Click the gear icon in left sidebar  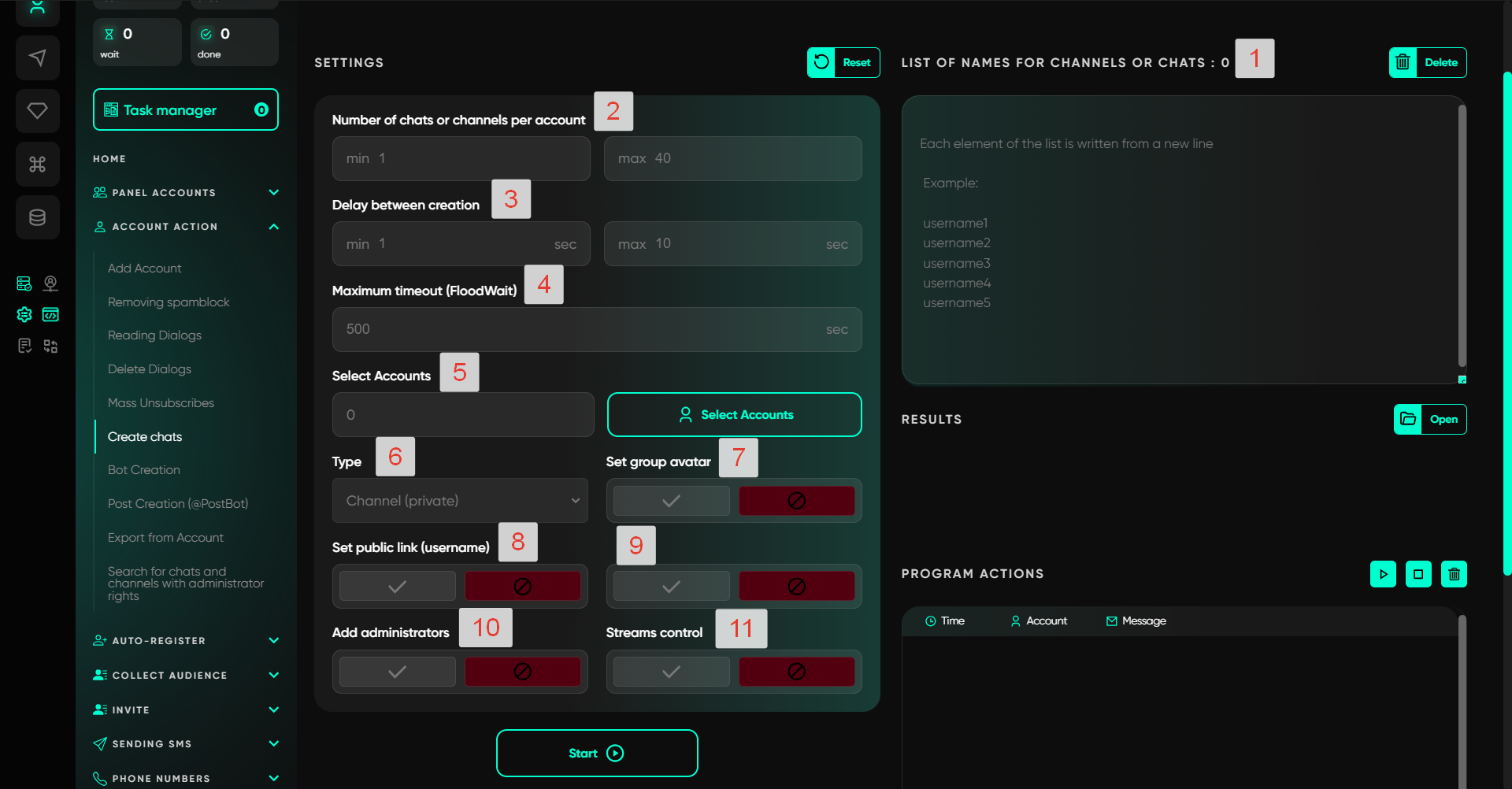pyautogui.click(x=24, y=315)
